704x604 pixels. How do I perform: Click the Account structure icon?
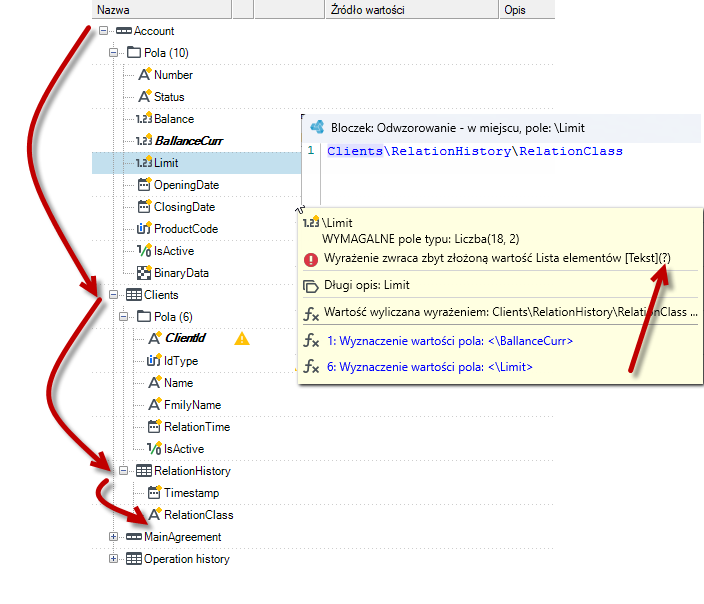124,31
